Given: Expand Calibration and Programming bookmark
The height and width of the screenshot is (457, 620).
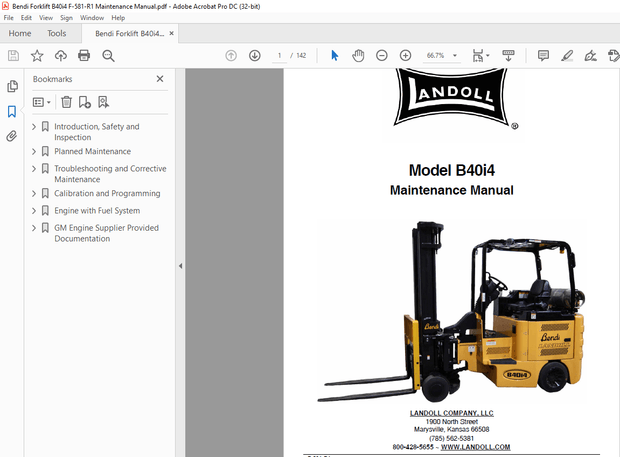Looking at the screenshot, I should 34,193.
